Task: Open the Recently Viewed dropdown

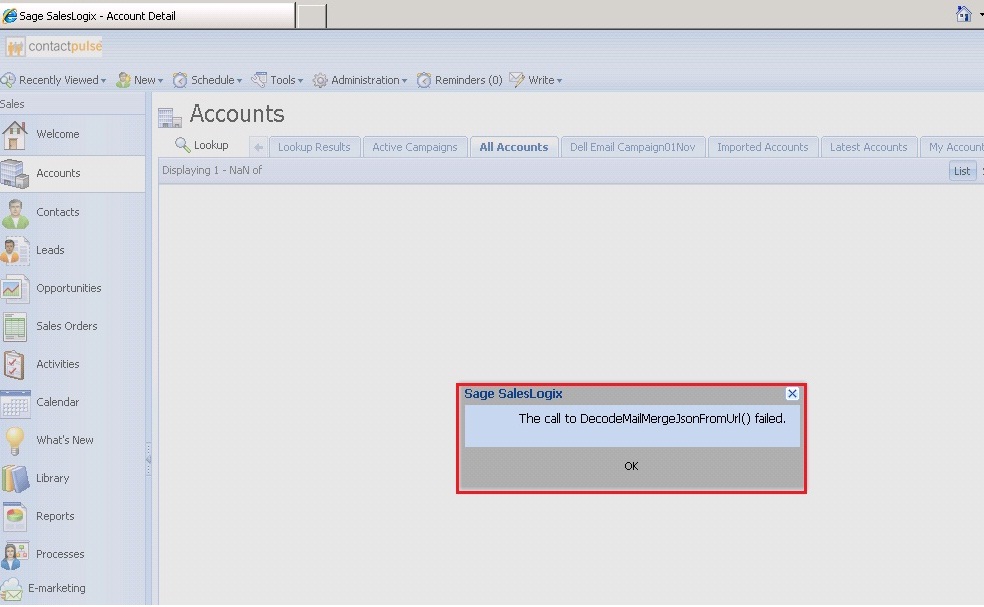Action: click(x=53, y=80)
